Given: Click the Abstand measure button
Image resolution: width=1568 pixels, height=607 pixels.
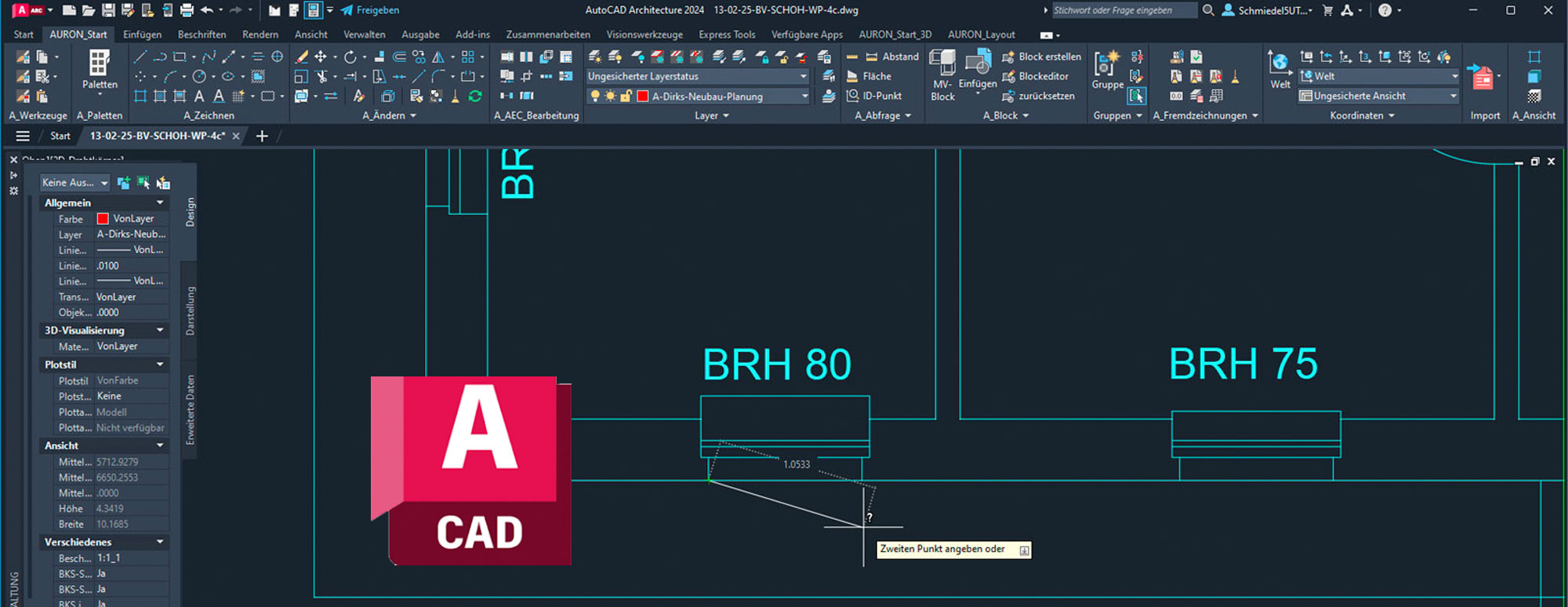Looking at the screenshot, I should click(x=891, y=56).
